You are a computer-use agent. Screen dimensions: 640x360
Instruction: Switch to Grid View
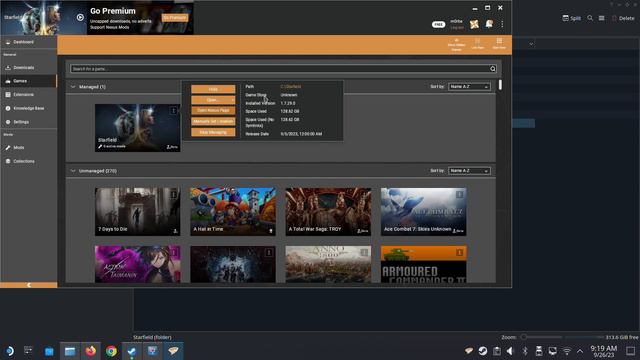coord(499,44)
